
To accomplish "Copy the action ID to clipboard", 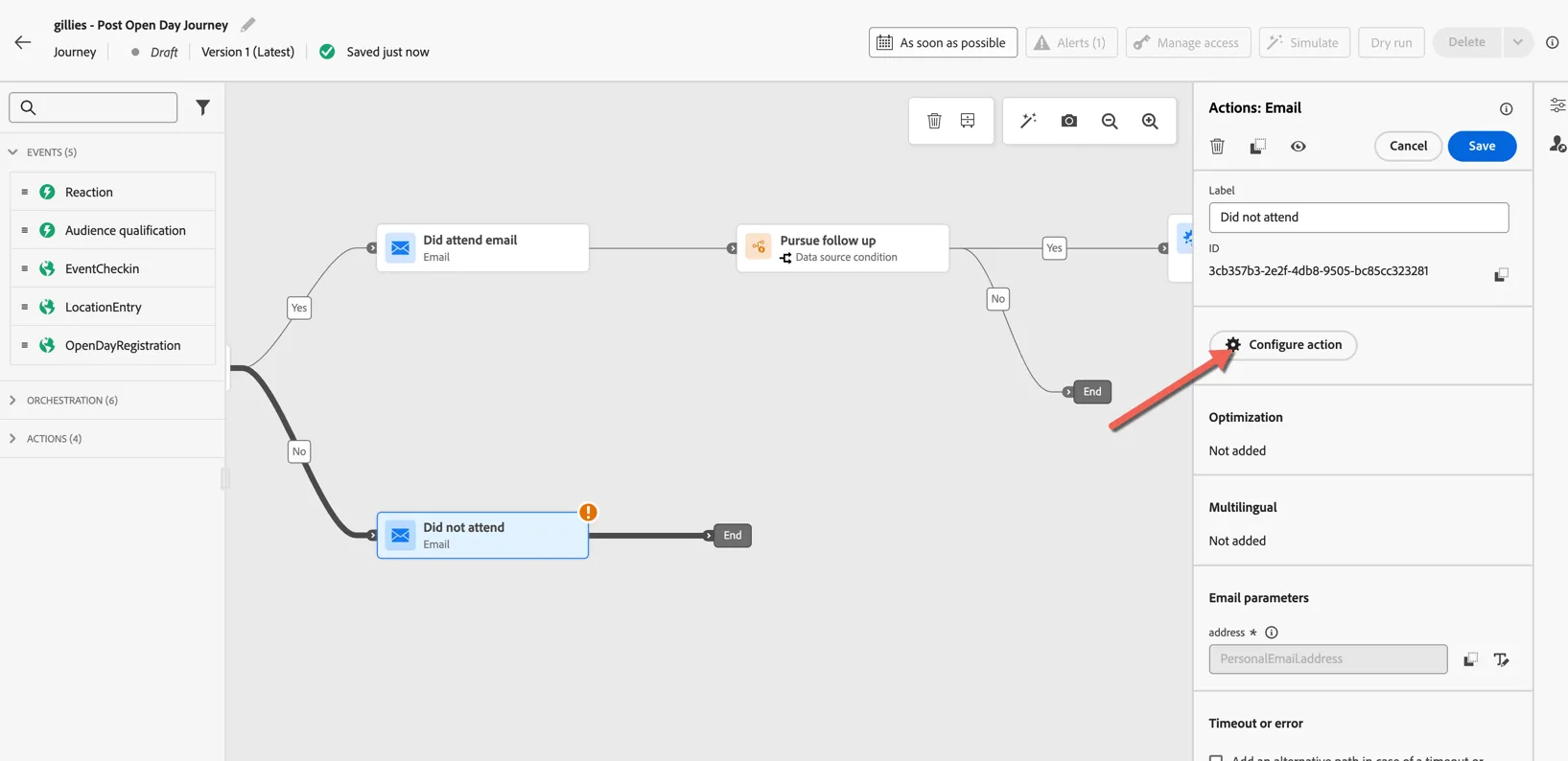I will pos(1501,275).
